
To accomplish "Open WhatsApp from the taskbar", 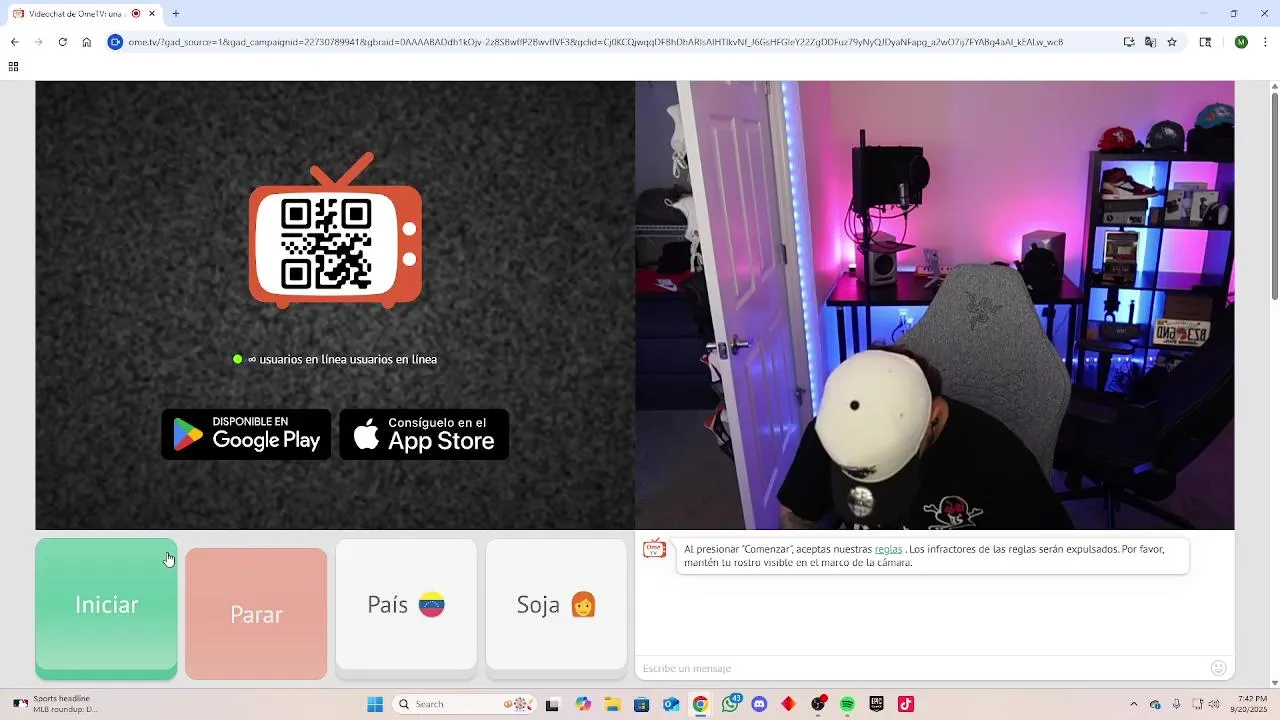I will tap(730, 704).
